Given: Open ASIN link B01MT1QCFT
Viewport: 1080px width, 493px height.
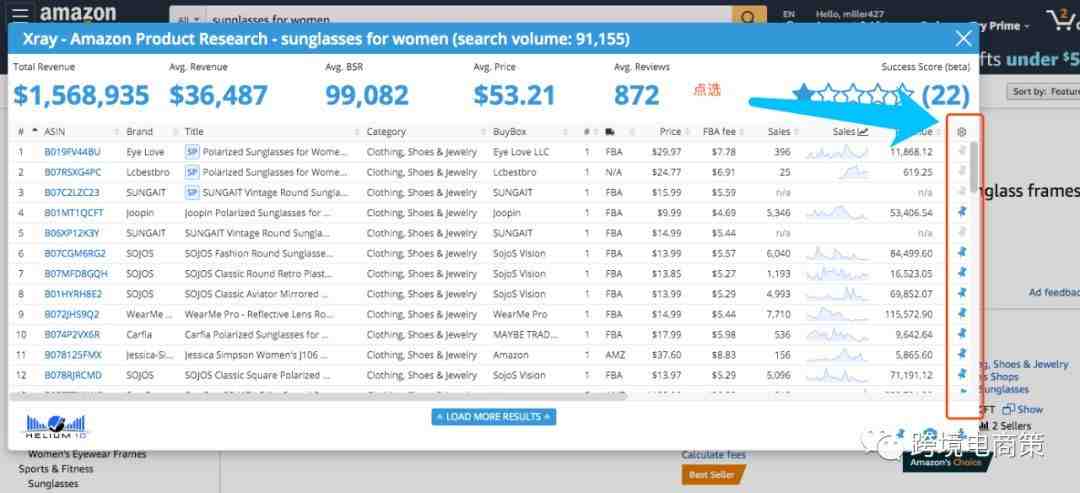Looking at the screenshot, I should 74,213.
